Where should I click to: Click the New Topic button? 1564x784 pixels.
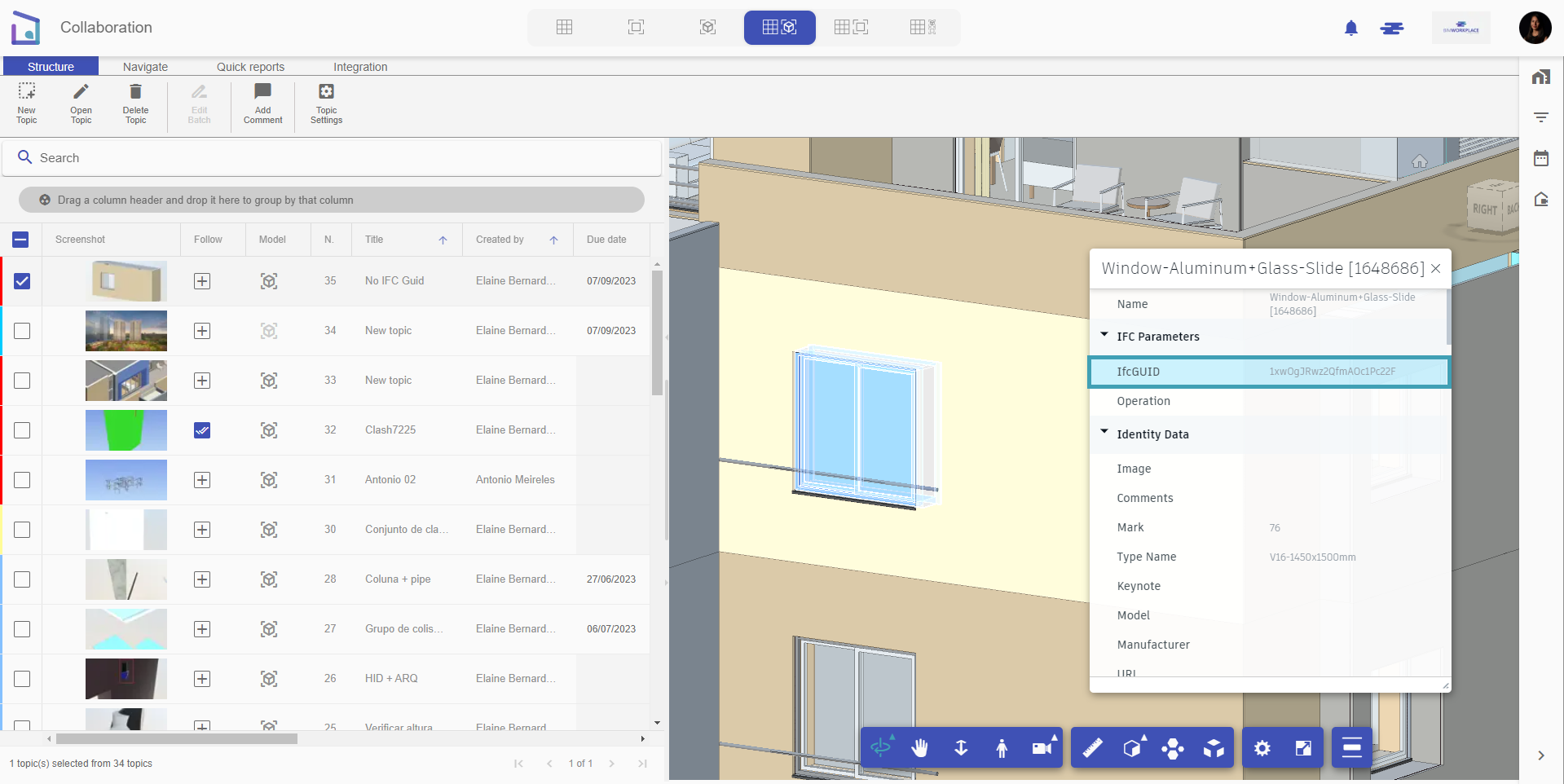pyautogui.click(x=26, y=103)
